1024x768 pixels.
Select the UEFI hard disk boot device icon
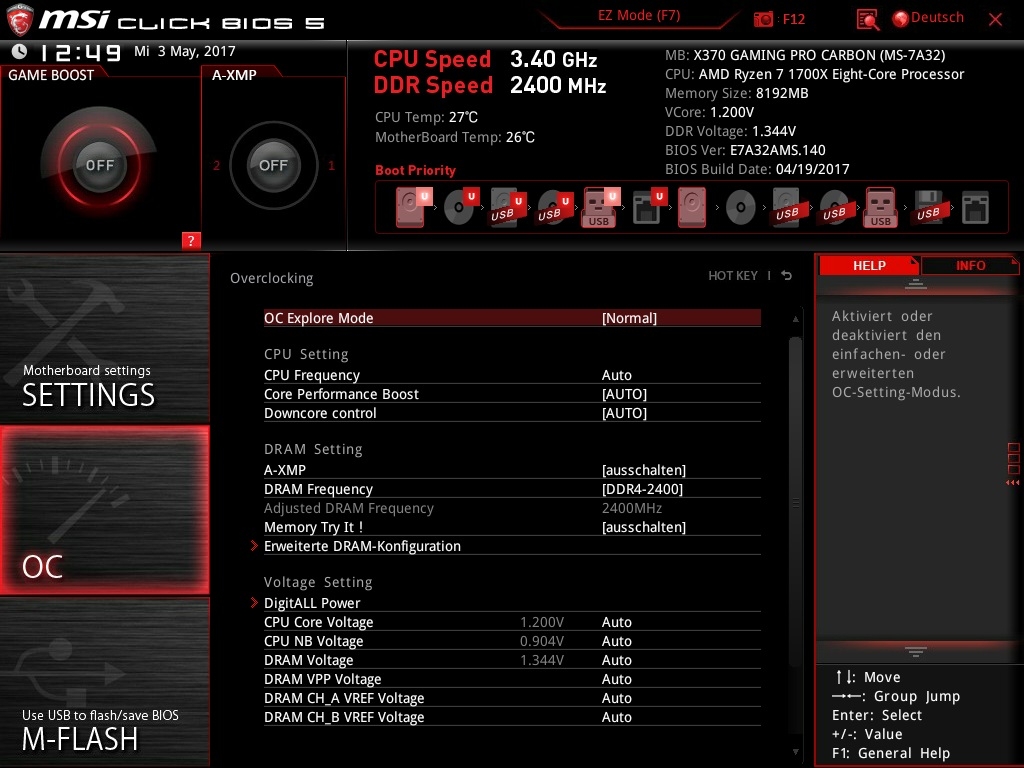point(413,207)
